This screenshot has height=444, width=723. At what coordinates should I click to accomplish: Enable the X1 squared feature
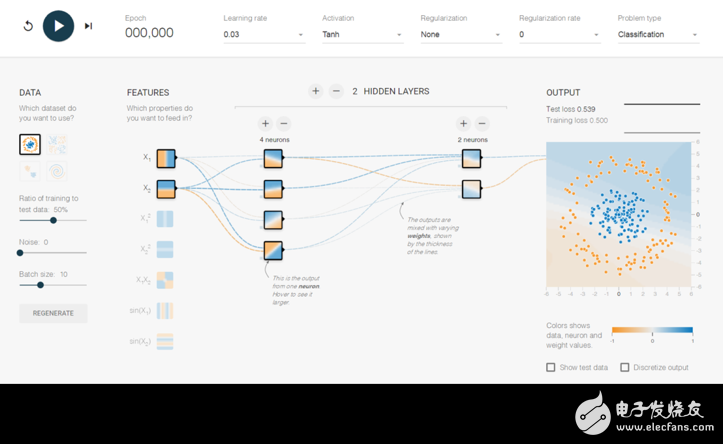pos(165,219)
